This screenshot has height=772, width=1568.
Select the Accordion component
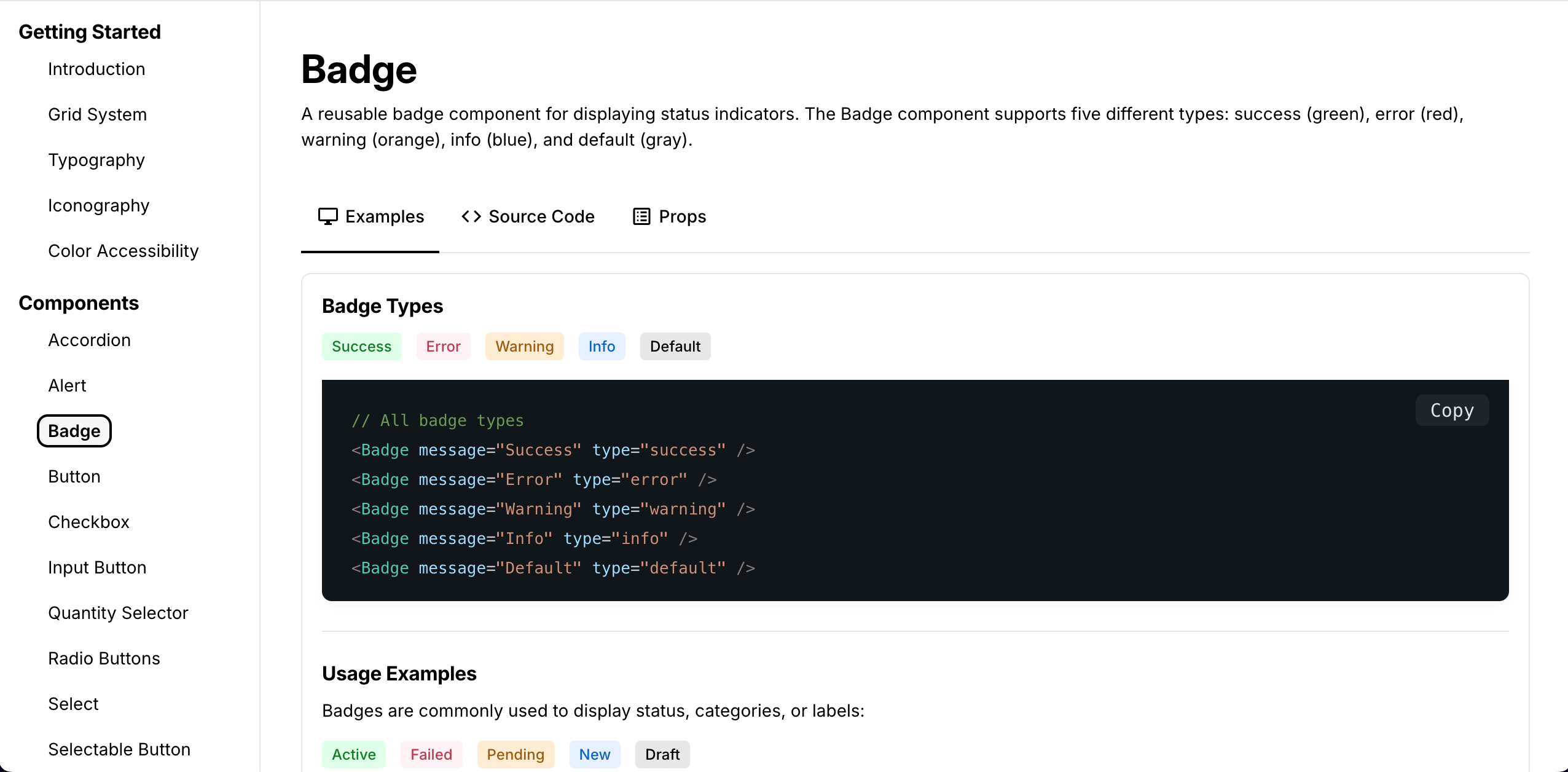point(89,340)
